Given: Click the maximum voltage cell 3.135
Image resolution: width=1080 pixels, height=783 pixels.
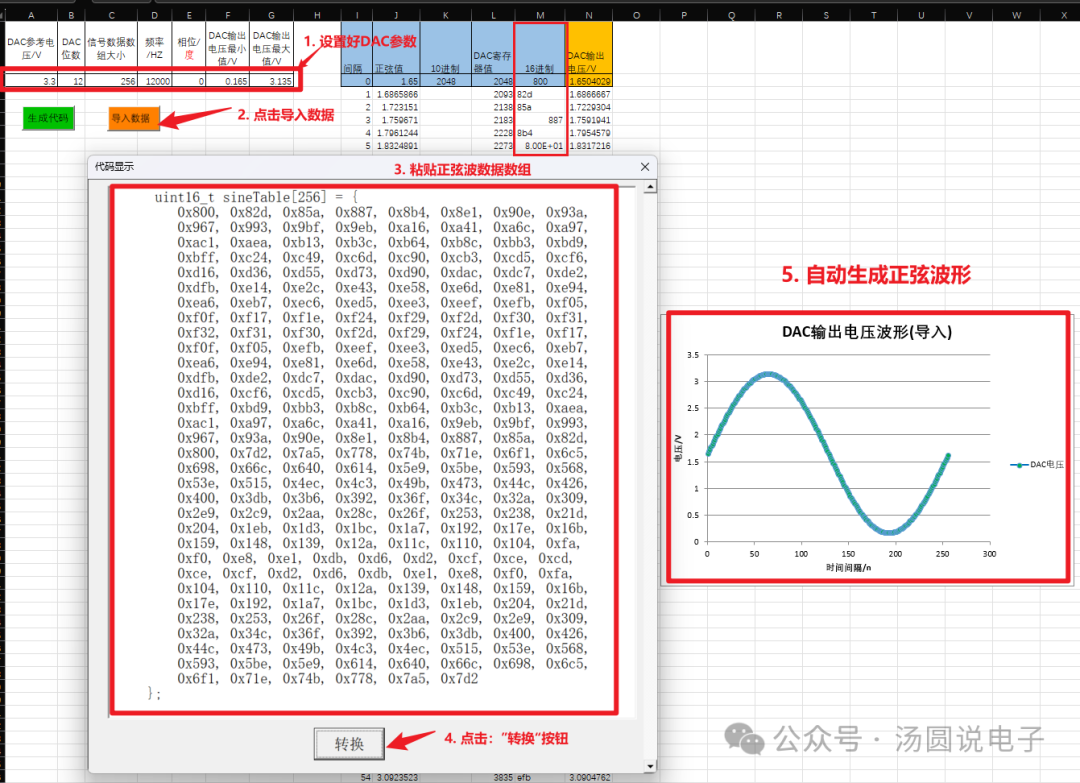Looking at the screenshot, I should pos(271,81).
